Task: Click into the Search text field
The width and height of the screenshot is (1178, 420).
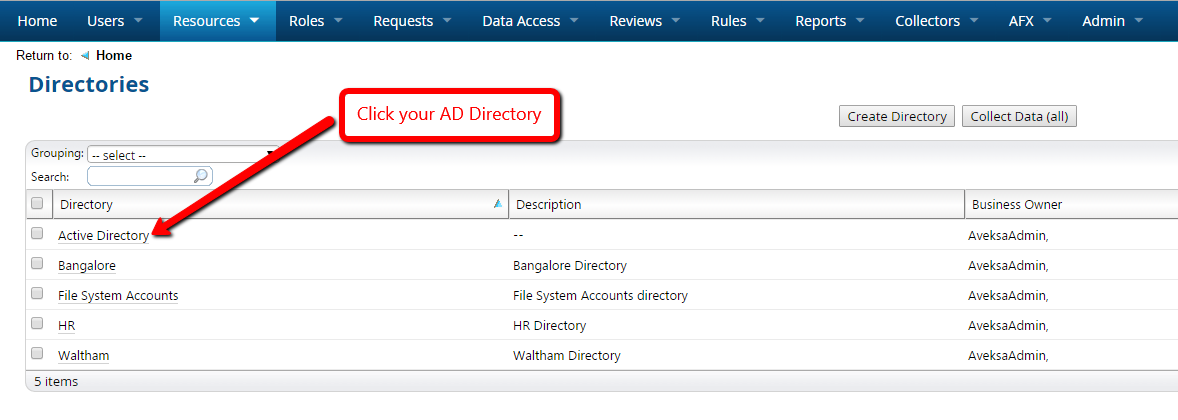Action: (x=140, y=177)
